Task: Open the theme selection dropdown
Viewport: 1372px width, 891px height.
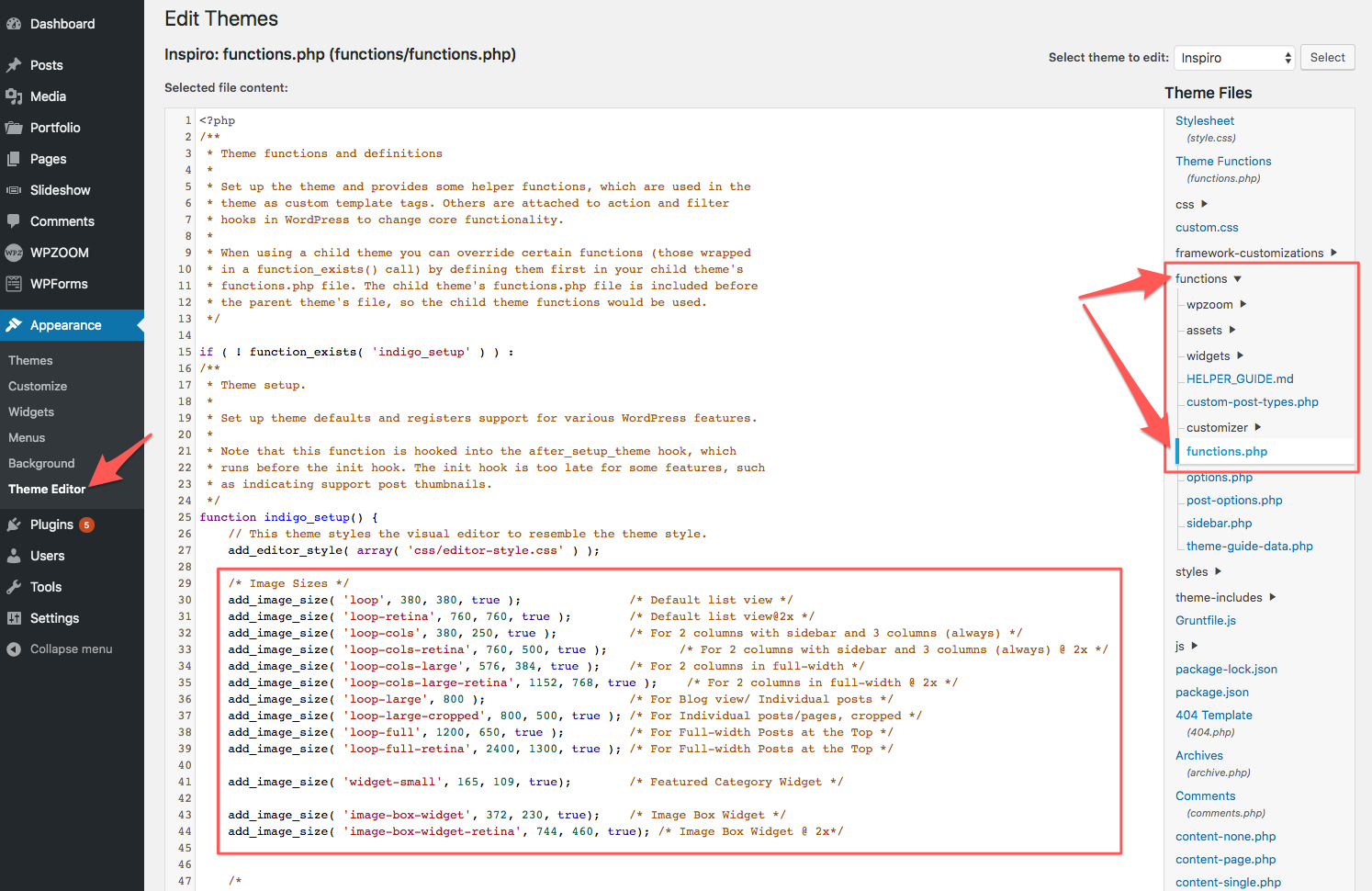Action: [x=1234, y=58]
